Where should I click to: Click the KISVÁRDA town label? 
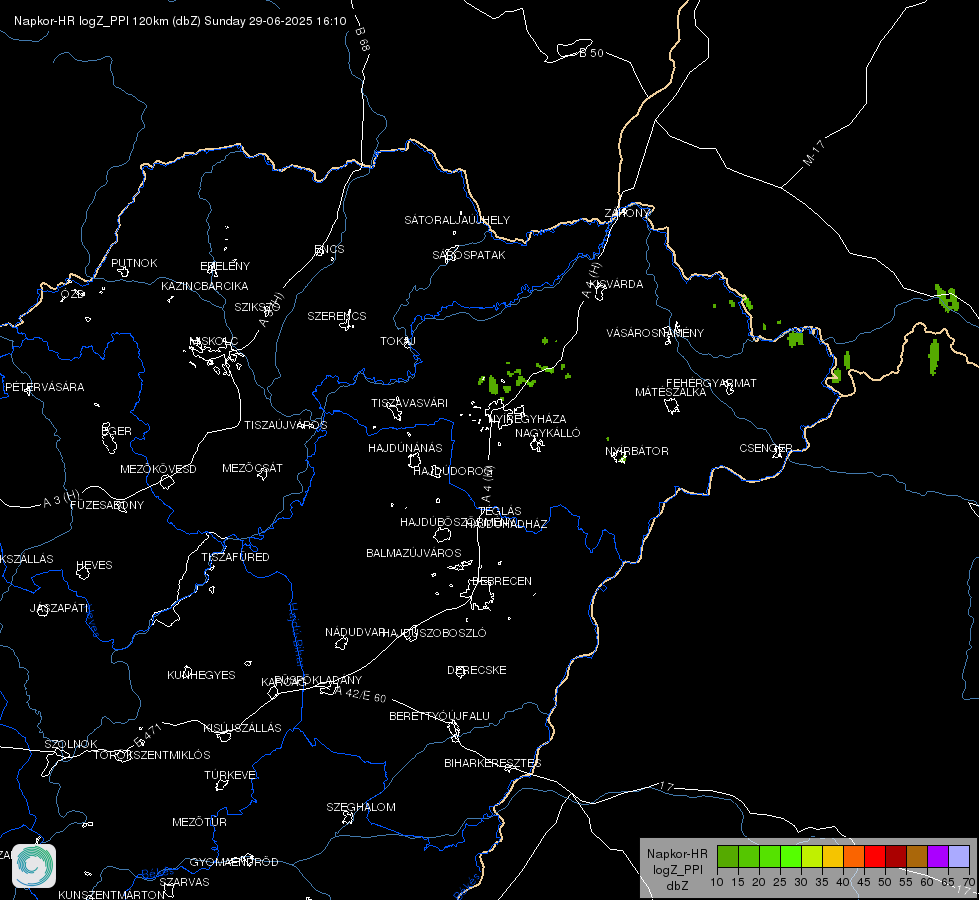(x=616, y=284)
